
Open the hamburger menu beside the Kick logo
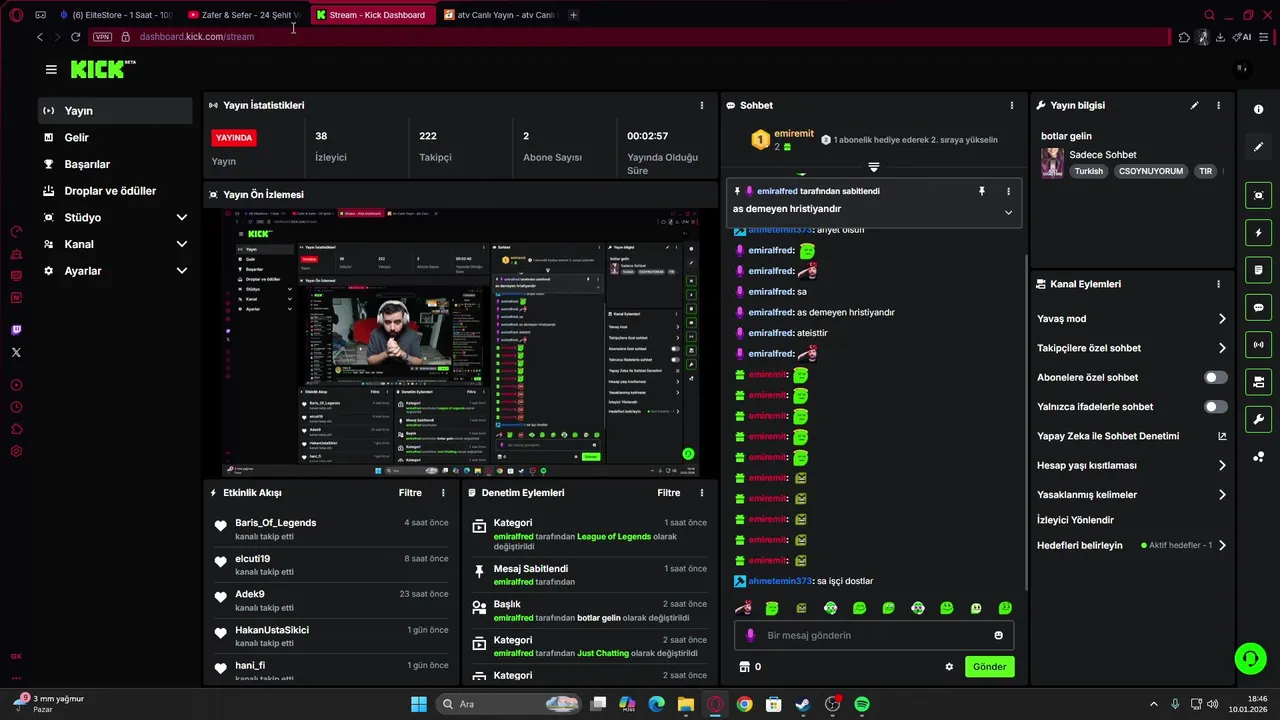pyautogui.click(x=51, y=69)
